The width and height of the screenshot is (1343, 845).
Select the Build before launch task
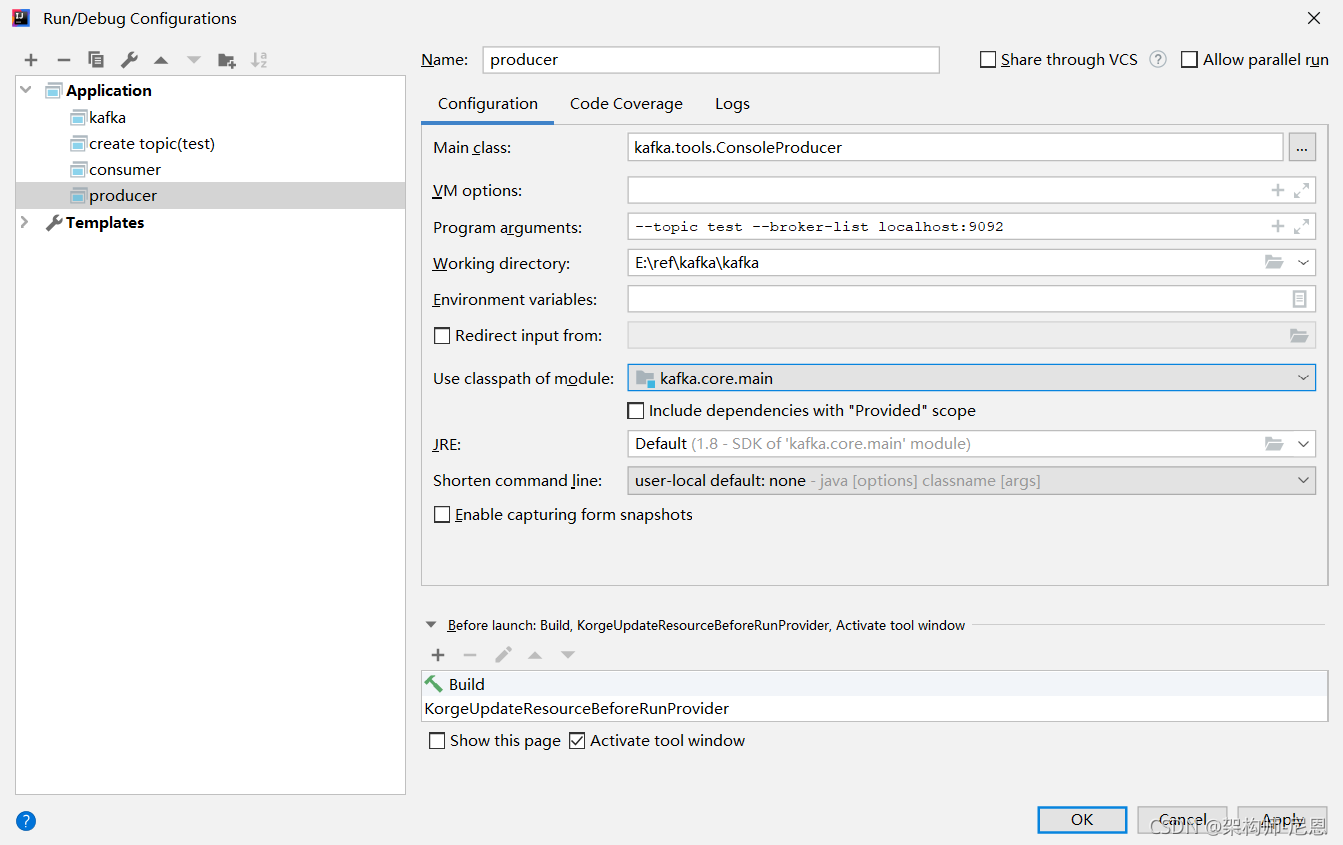[875, 684]
